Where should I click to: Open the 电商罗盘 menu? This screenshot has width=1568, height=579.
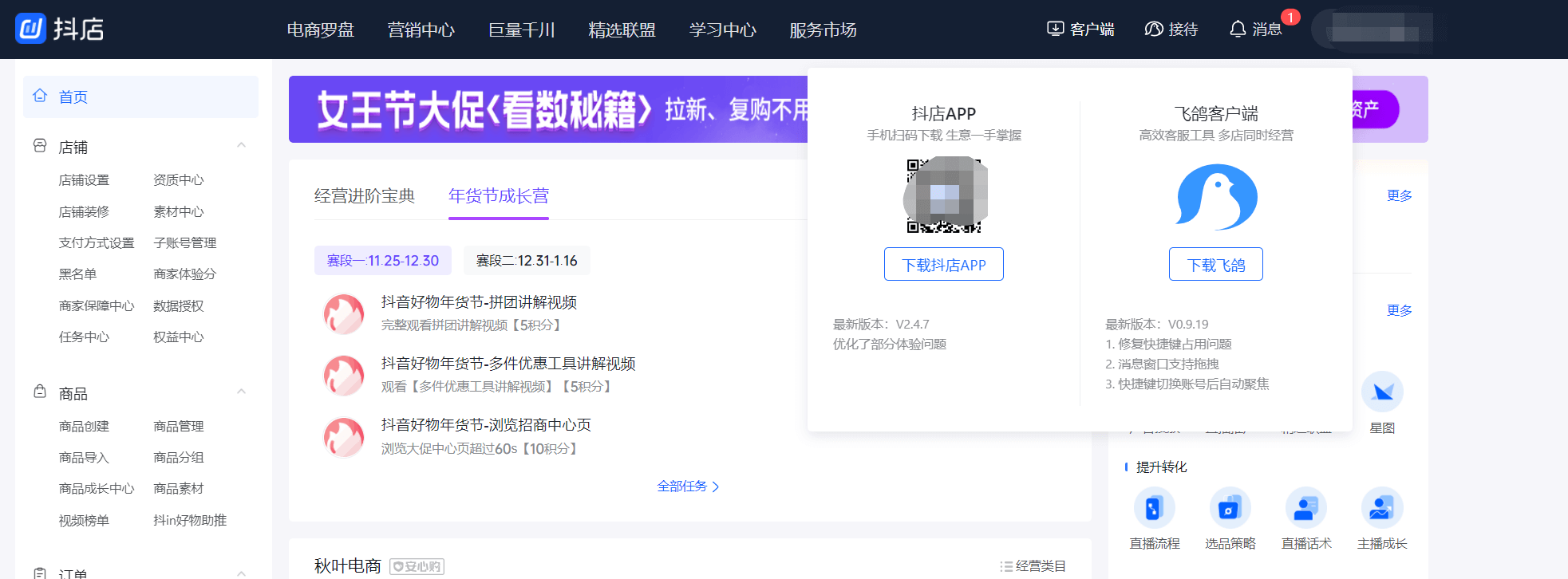[x=321, y=30]
